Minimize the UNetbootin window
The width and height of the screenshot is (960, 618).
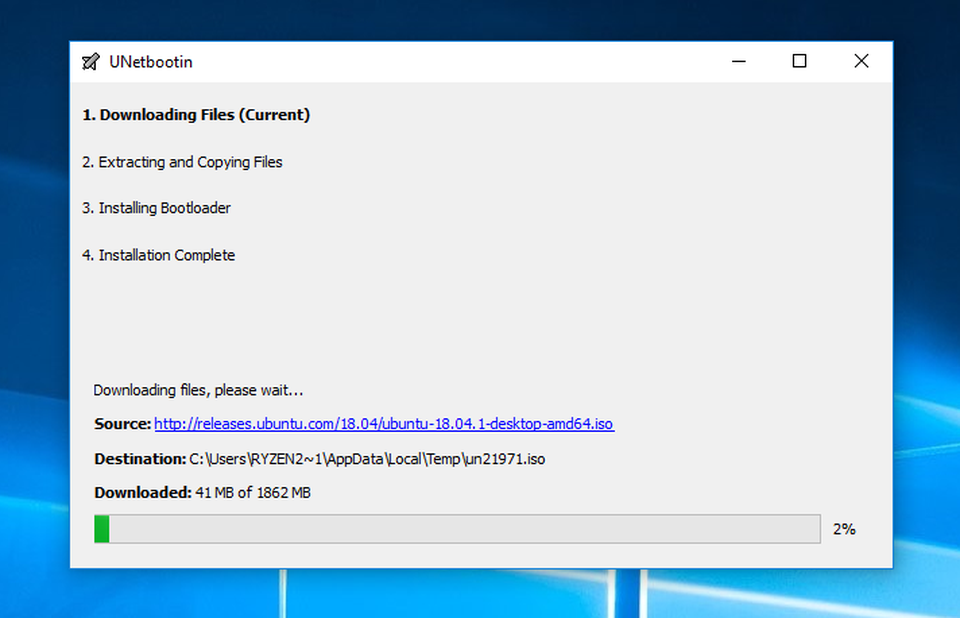tap(739, 61)
